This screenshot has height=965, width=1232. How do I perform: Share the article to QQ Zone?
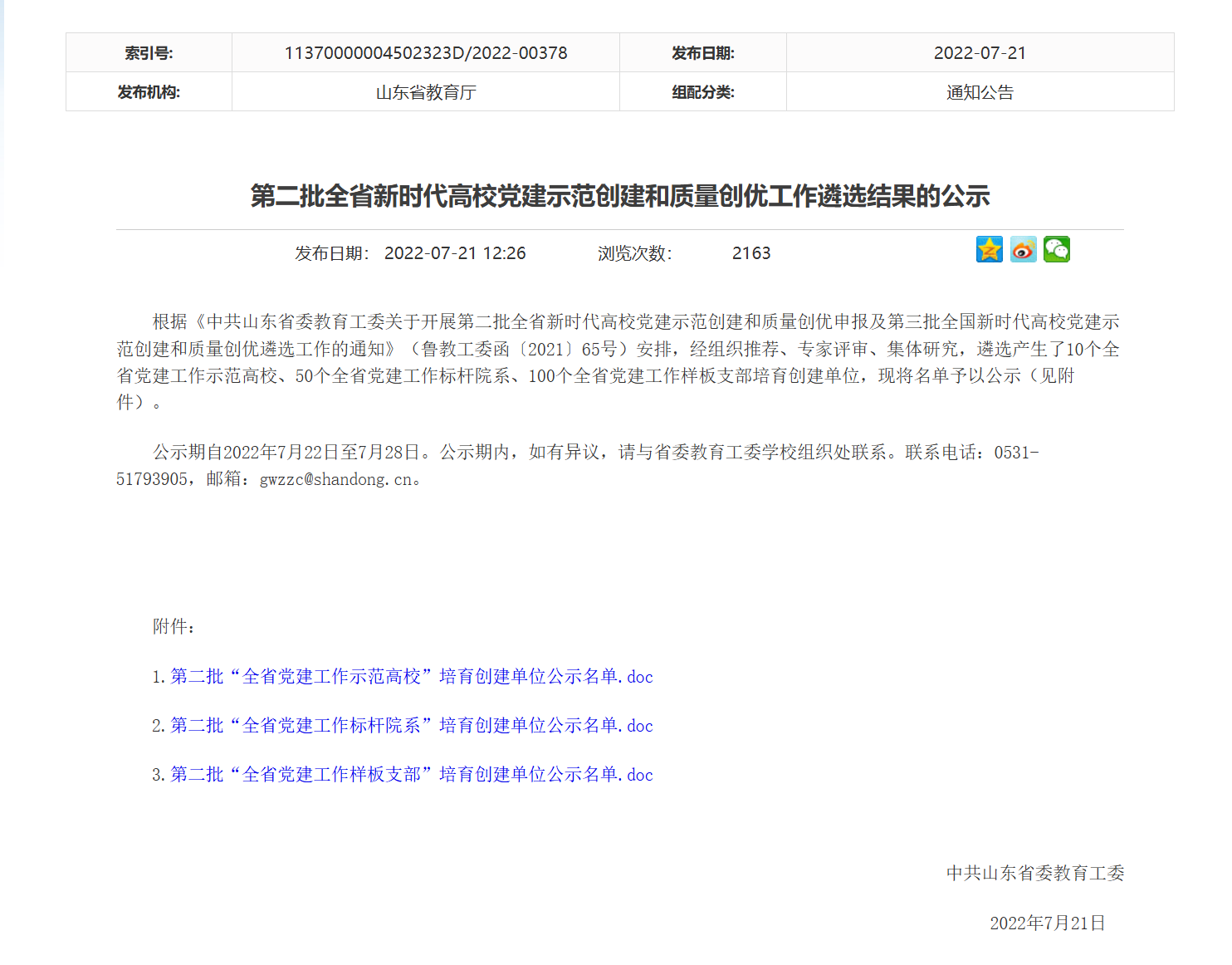[989, 250]
